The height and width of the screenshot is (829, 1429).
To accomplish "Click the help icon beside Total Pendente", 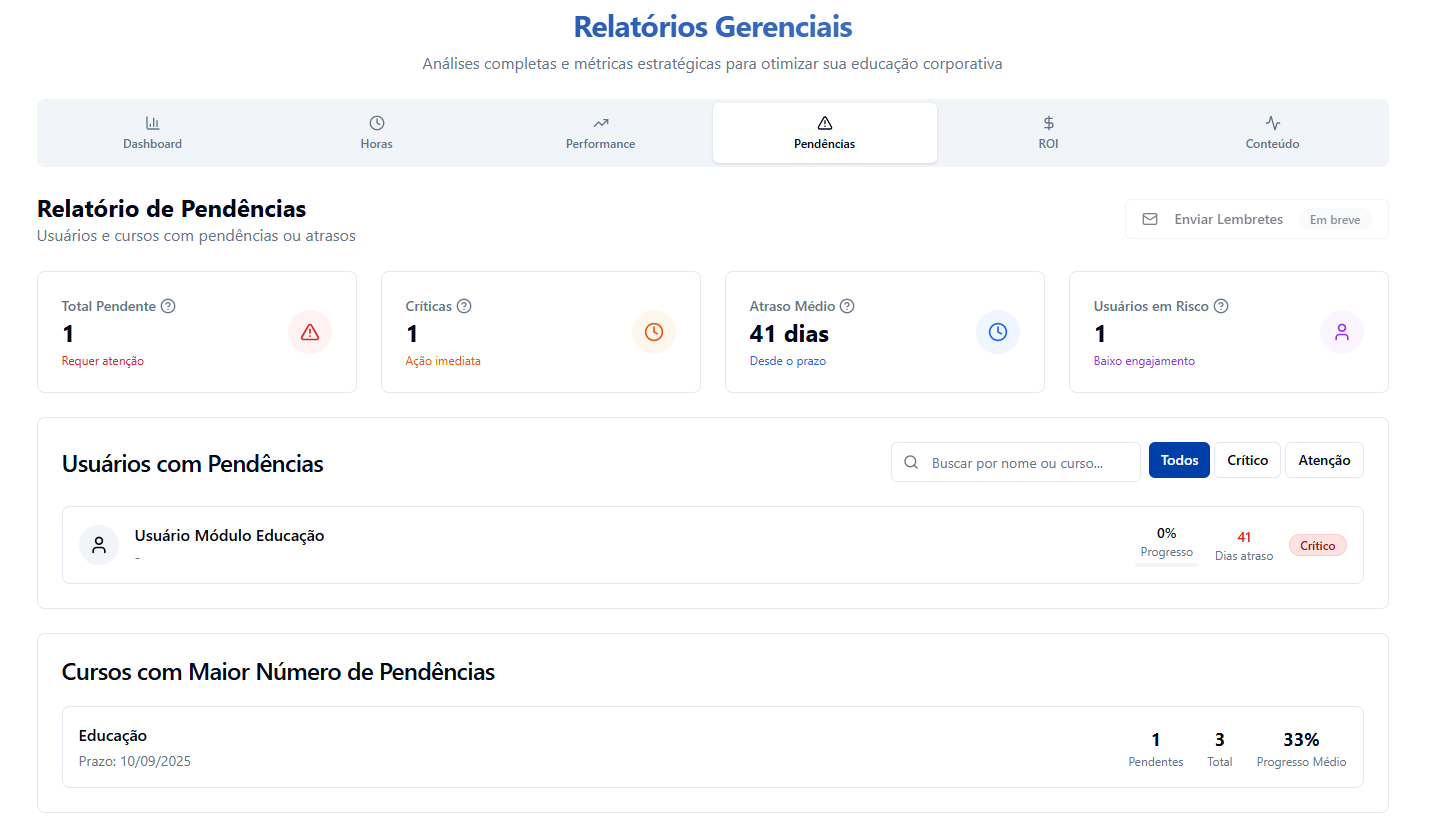I will point(168,306).
